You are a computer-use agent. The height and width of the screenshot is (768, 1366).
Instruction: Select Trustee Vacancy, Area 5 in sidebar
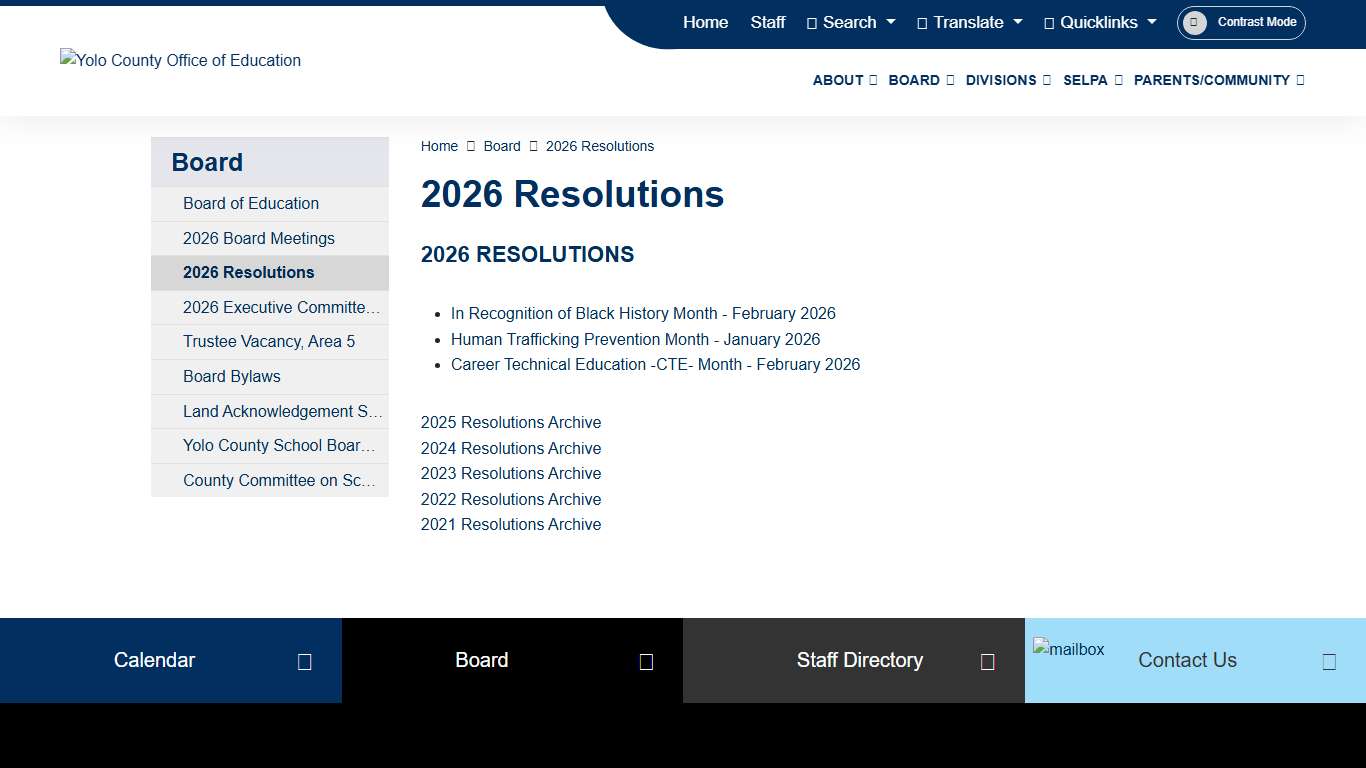tap(268, 341)
